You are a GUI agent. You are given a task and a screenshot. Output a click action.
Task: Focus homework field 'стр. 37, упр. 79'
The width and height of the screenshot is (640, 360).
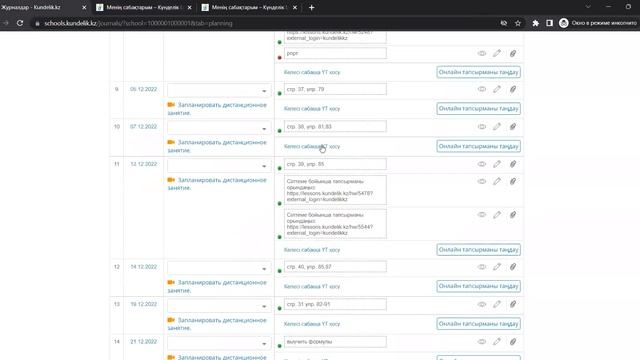point(335,89)
